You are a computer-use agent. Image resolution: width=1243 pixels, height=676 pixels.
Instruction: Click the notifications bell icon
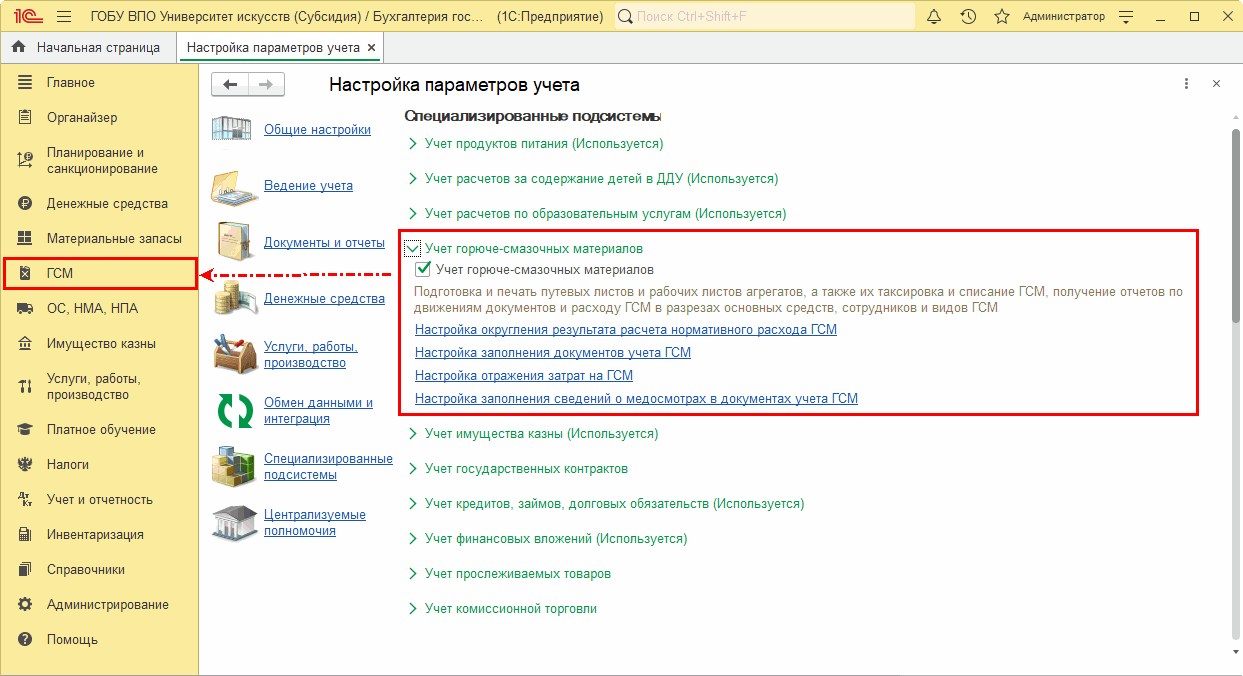point(934,17)
